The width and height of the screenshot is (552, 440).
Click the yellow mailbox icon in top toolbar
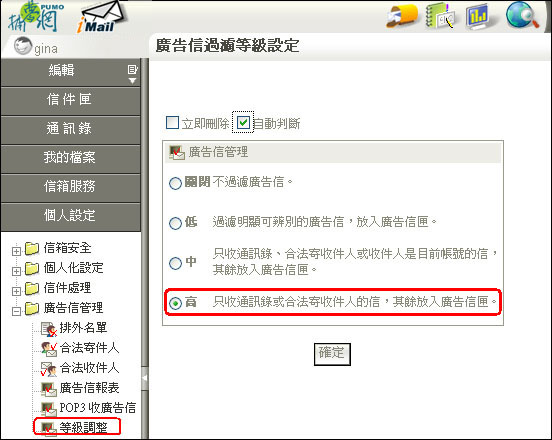click(x=402, y=16)
